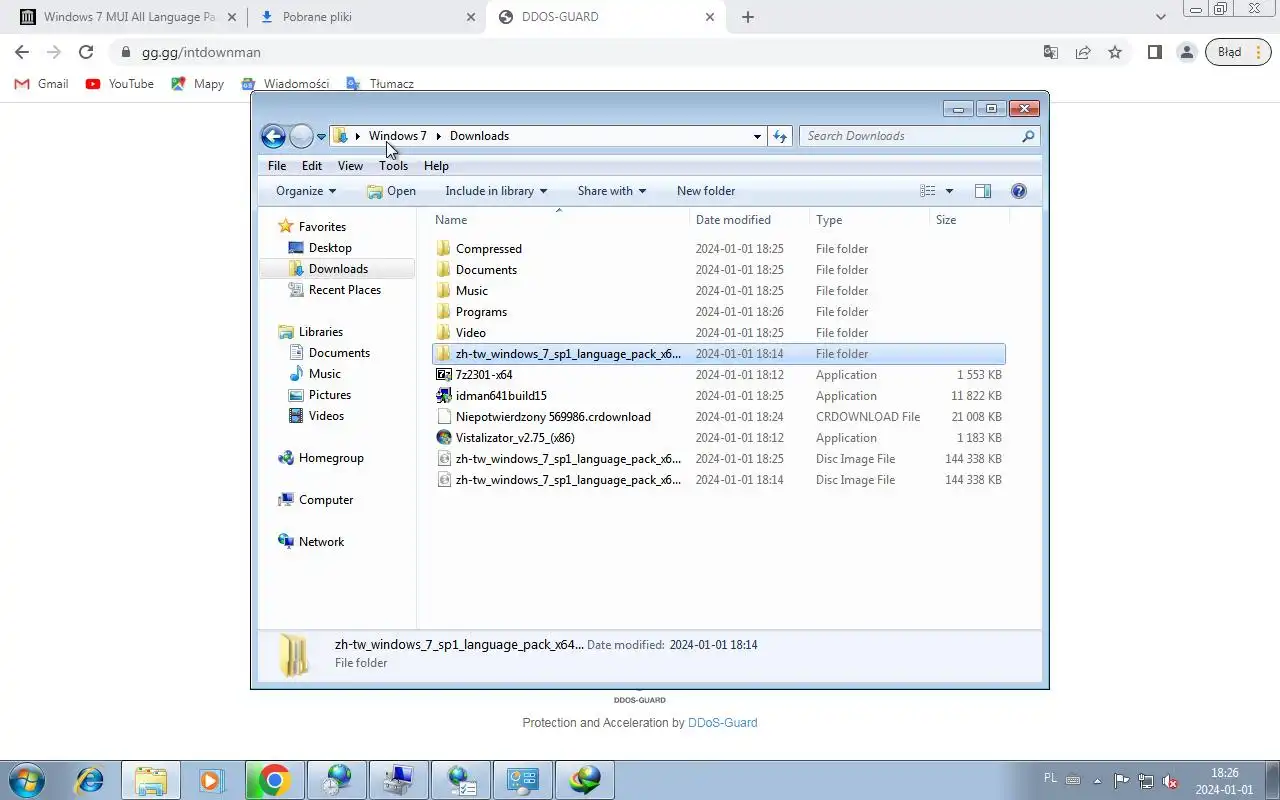Click folder icon in Explorer address bar
This screenshot has height=800, width=1280.
(341, 136)
